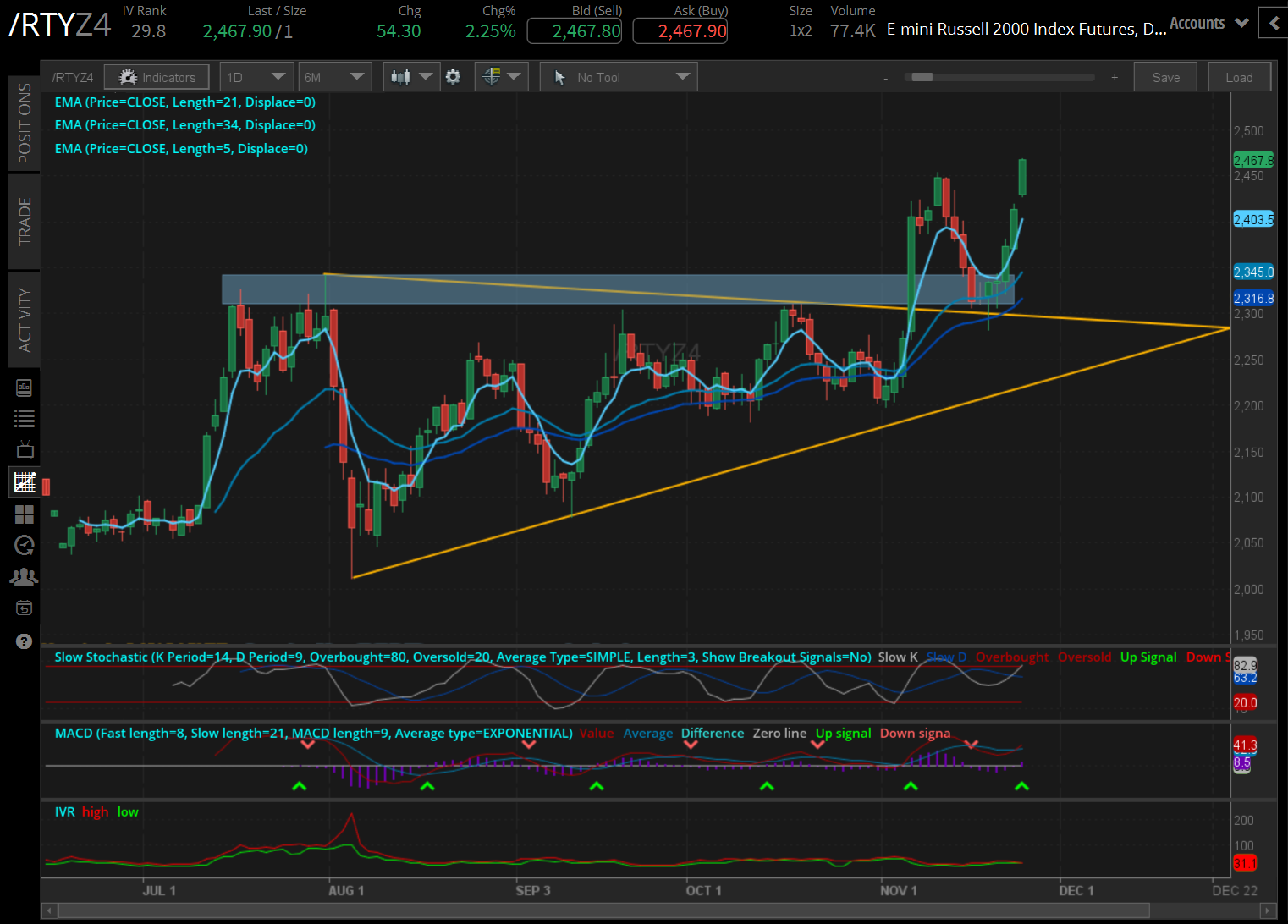
Task: Select the chart view icon in sidebar
Action: point(25,482)
